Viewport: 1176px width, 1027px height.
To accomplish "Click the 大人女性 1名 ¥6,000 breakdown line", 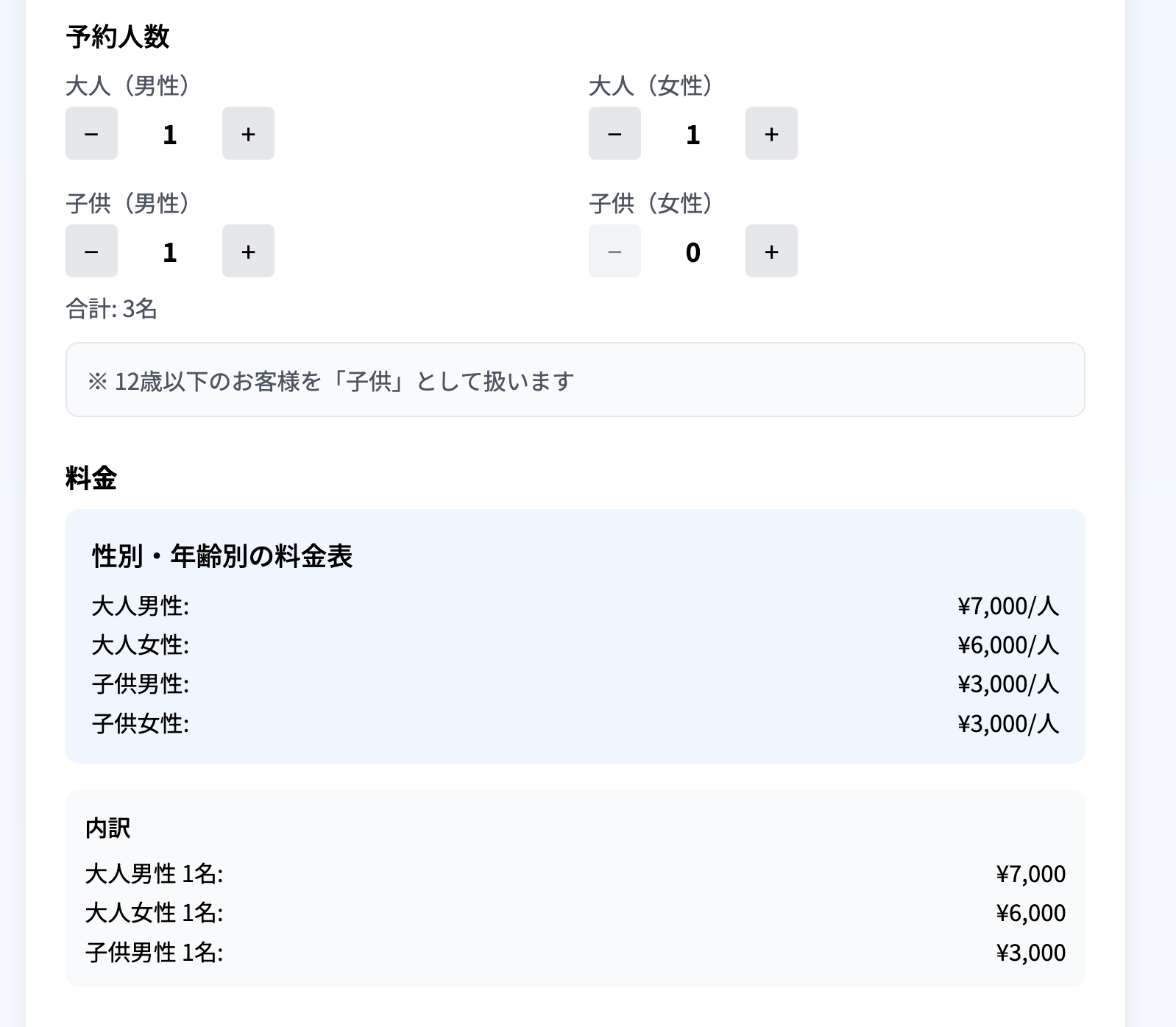I will pyautogui.click(x=575, y=913).
